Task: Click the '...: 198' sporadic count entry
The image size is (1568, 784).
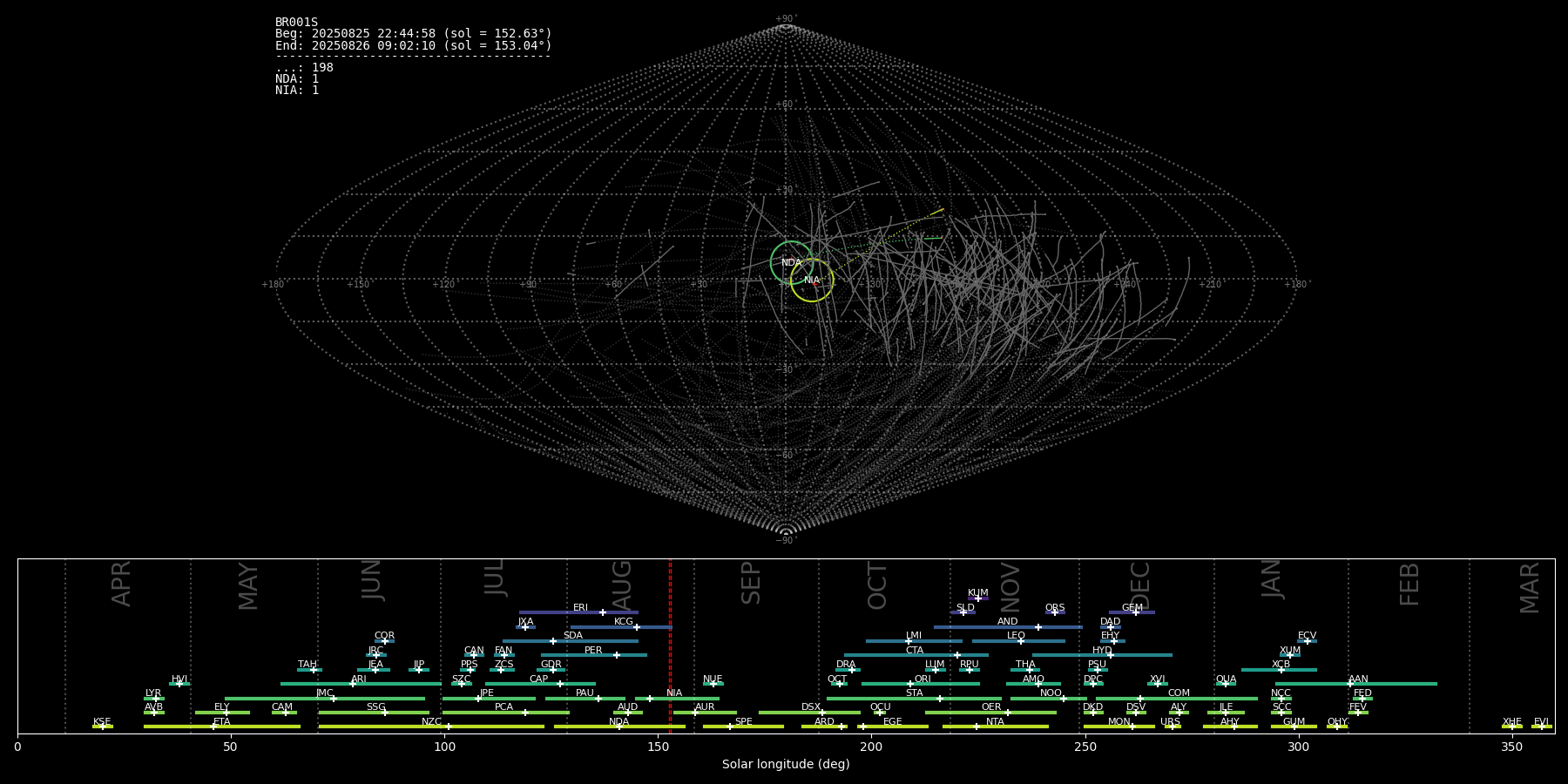Action: click(x=304, y=68)
